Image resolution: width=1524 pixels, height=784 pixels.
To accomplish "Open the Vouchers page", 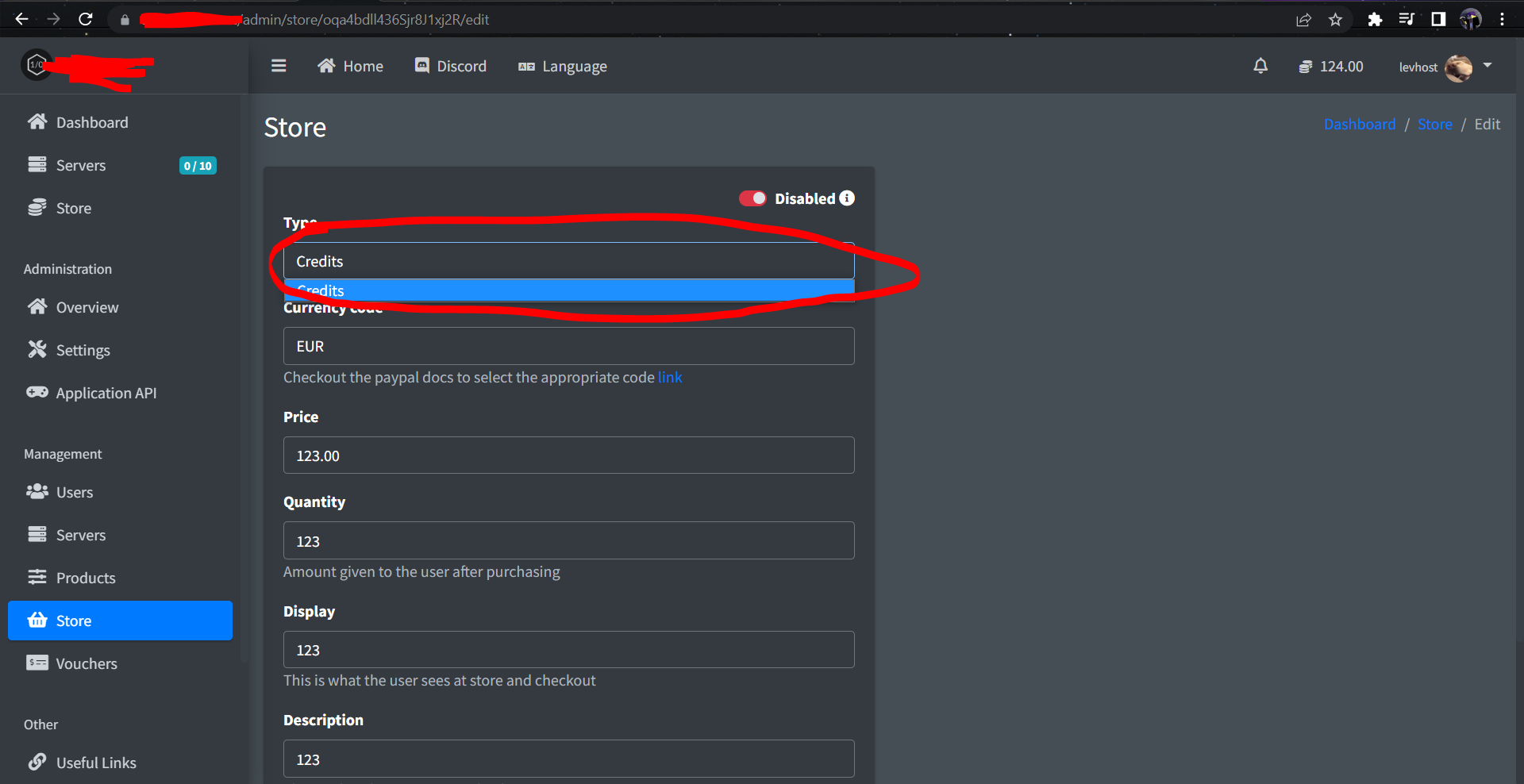I will [x=87, y=663].
